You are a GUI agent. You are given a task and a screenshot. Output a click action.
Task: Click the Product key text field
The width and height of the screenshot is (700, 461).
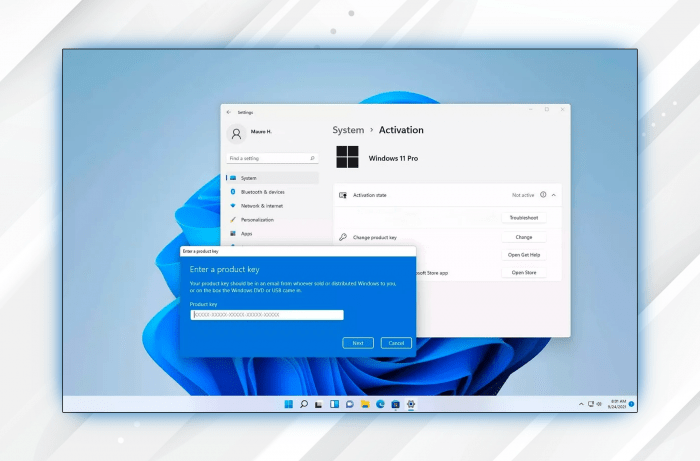267,315
